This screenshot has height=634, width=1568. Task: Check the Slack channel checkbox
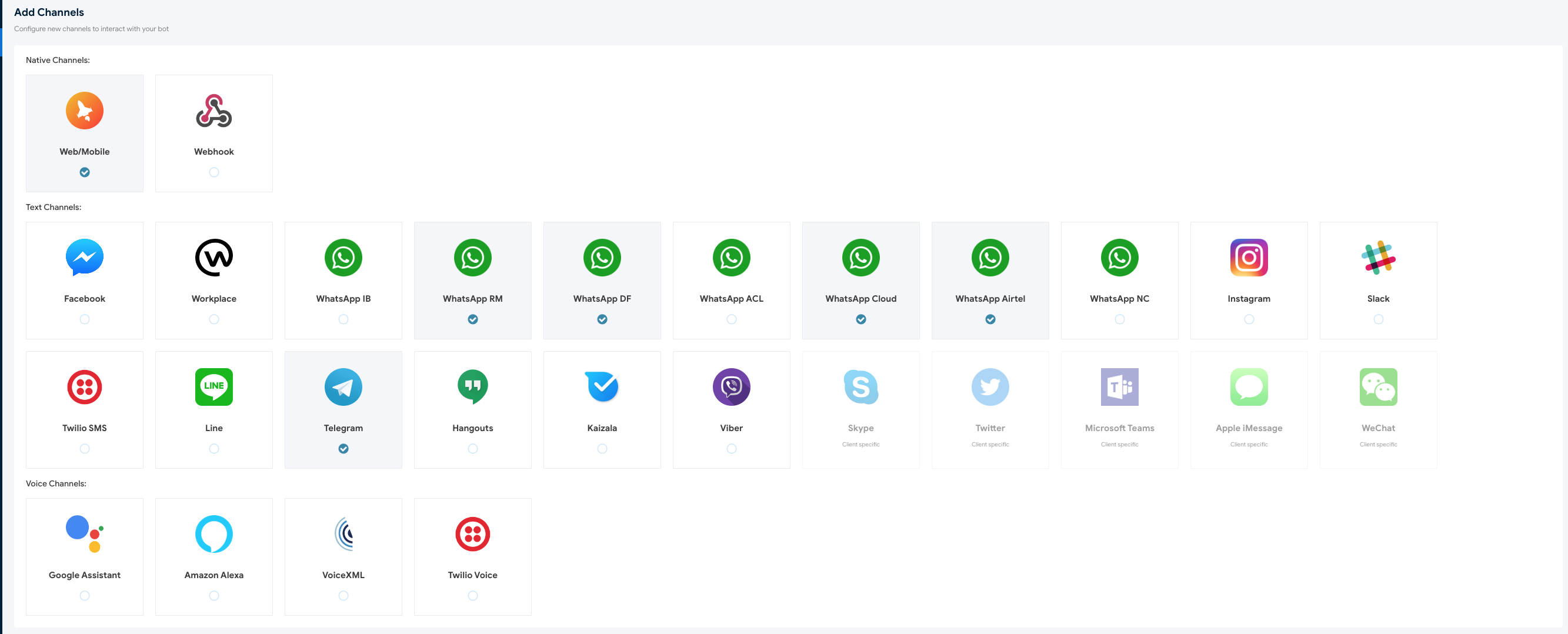point(1378,319)
